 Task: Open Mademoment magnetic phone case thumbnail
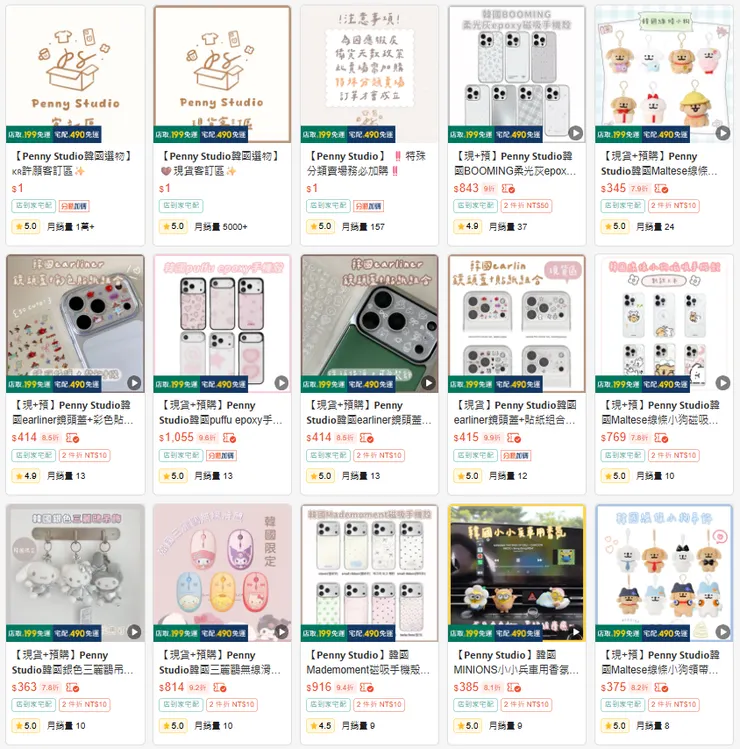pos(369,573)
